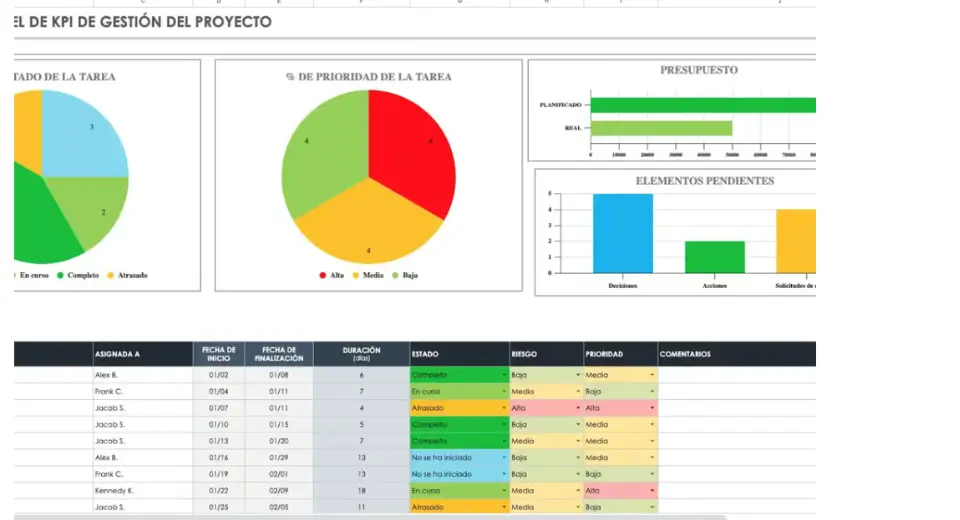
Task: Click the Real budget bar
Action: (661, 128)
